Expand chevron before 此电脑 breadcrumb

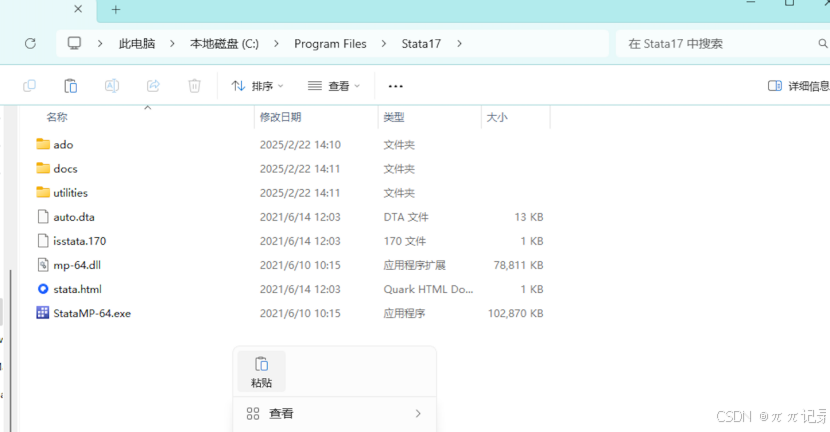(100, 43)
